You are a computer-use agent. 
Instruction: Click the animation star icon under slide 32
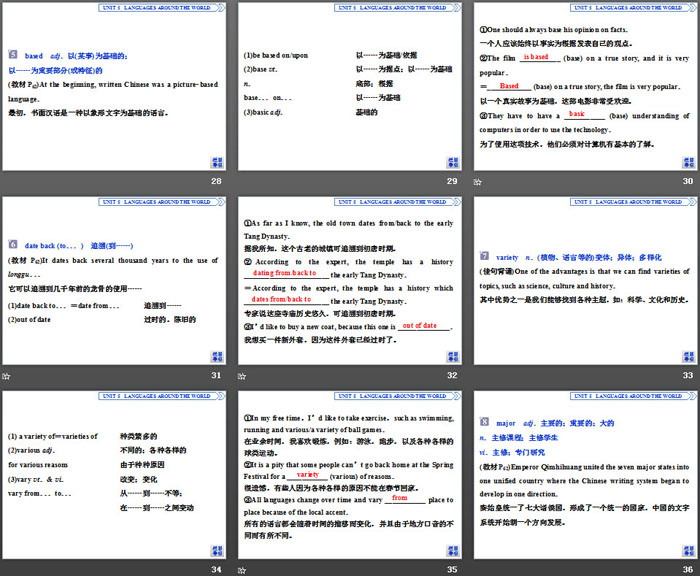click(242, 376)
